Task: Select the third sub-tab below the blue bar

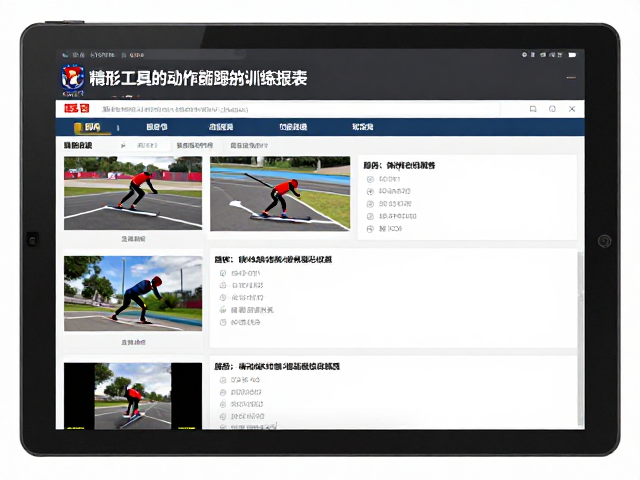Action: (195, 145)
